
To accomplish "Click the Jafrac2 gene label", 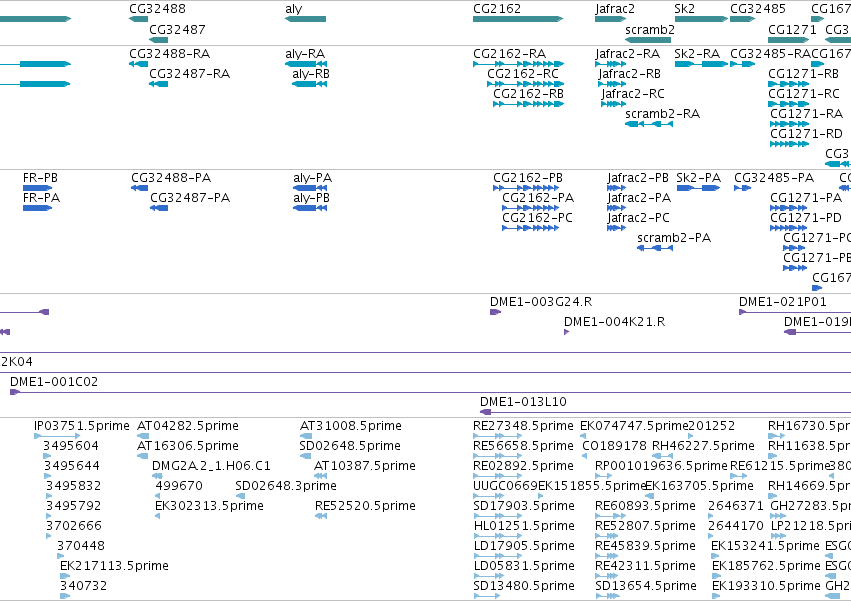I will (615, 9).
